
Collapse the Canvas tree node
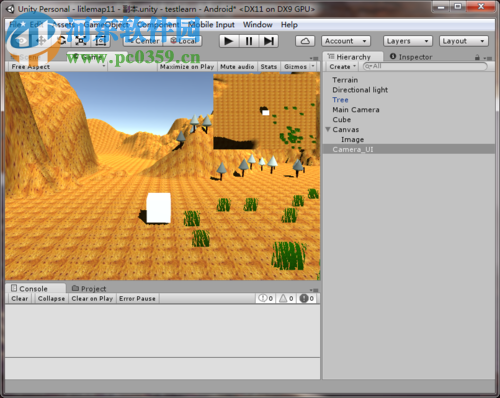[328, 129]
